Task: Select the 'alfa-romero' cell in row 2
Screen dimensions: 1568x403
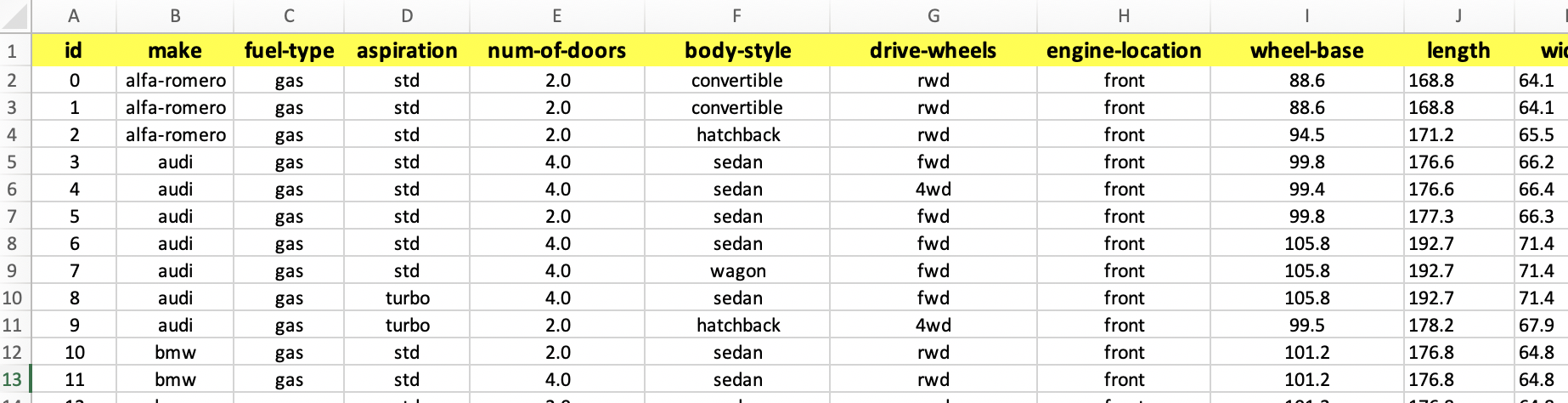Action: click(176, 81)
